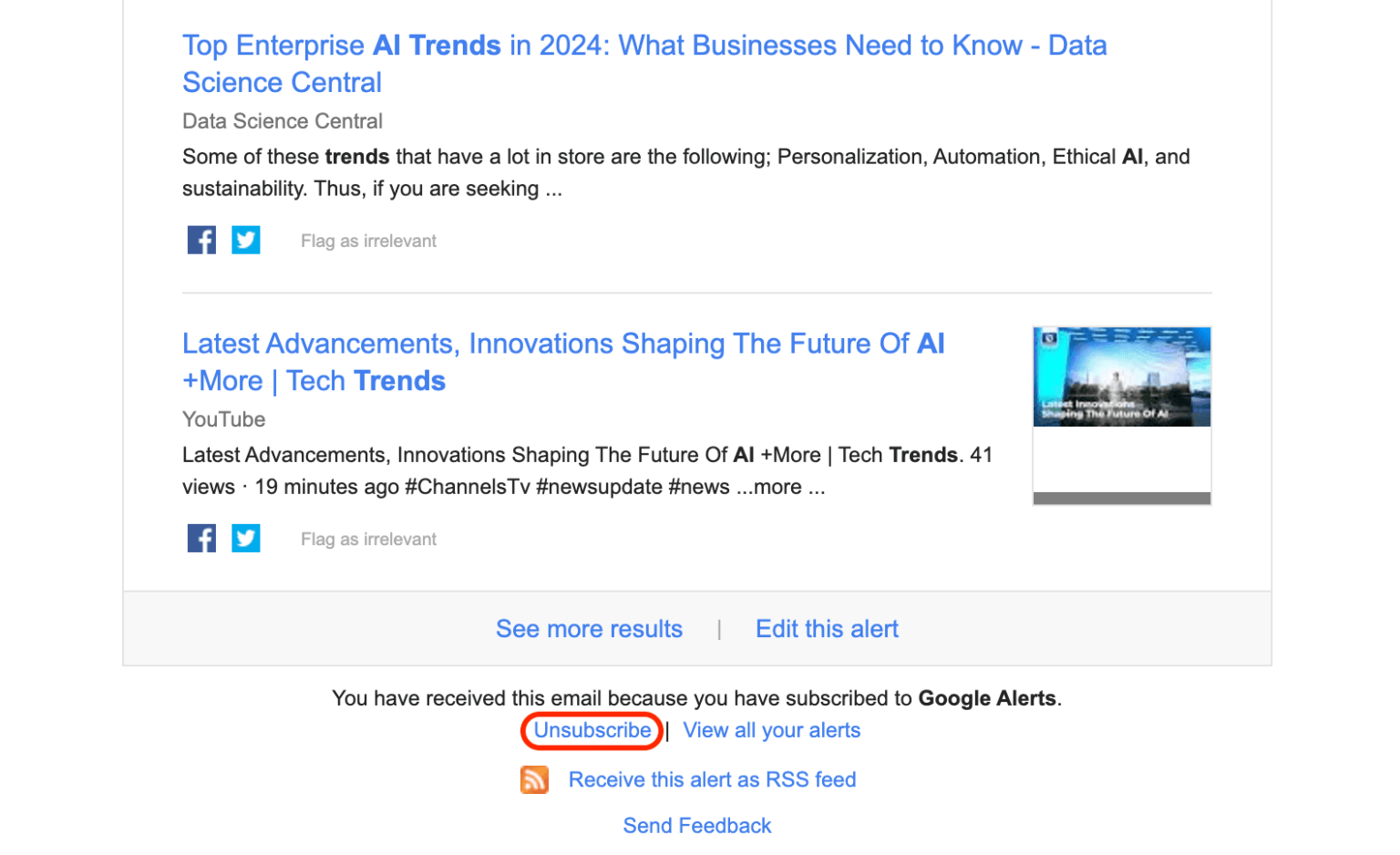
Task: Click Receive this alert as RSS feed
Action: (712, 779)
